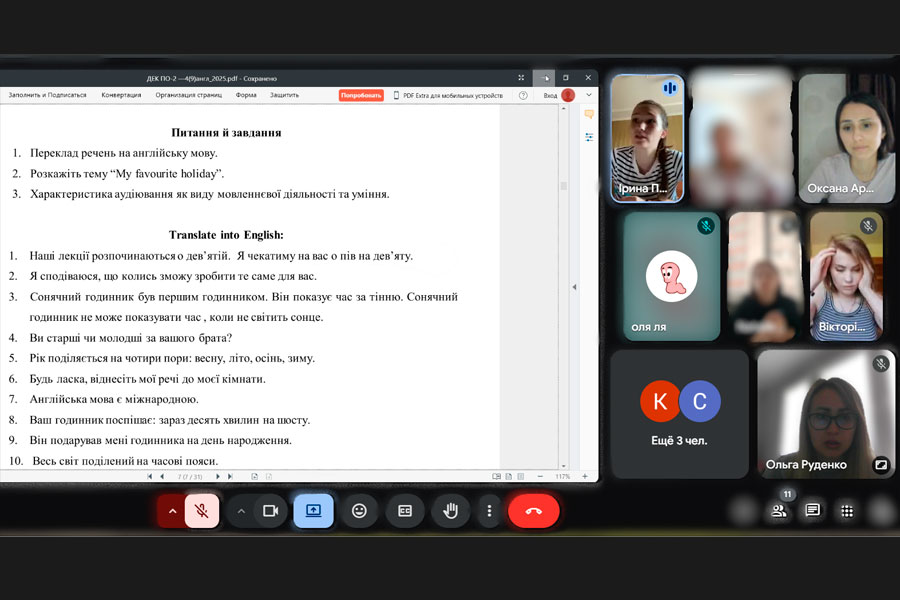
Task: Select single page view icon
Action: click(509, 477)
